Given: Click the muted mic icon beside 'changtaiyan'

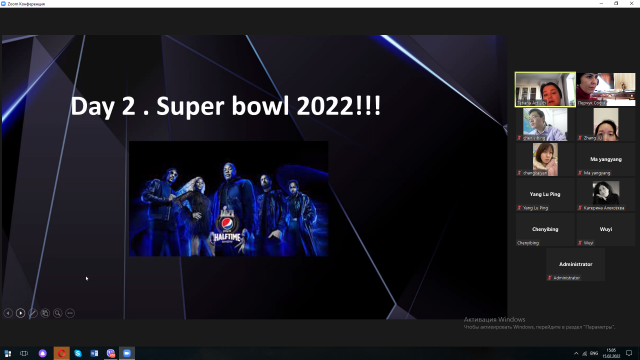Looking at the screenshot, I should pos(519,173).
